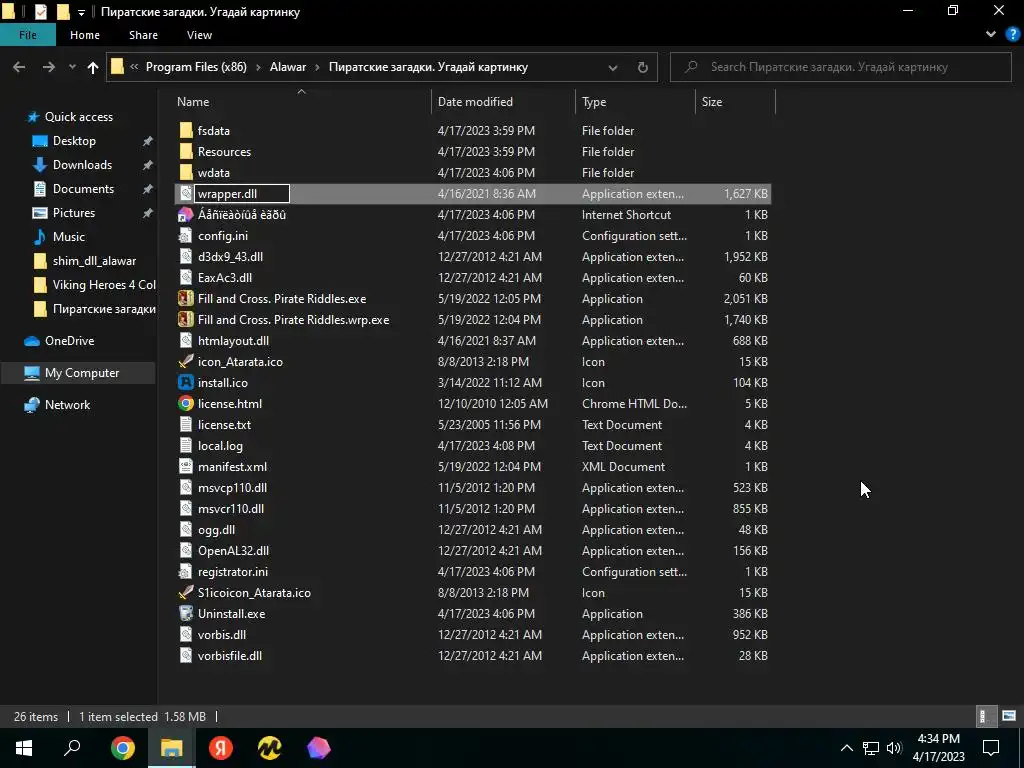Open Music in navigation pane

(x=69, y=237)
